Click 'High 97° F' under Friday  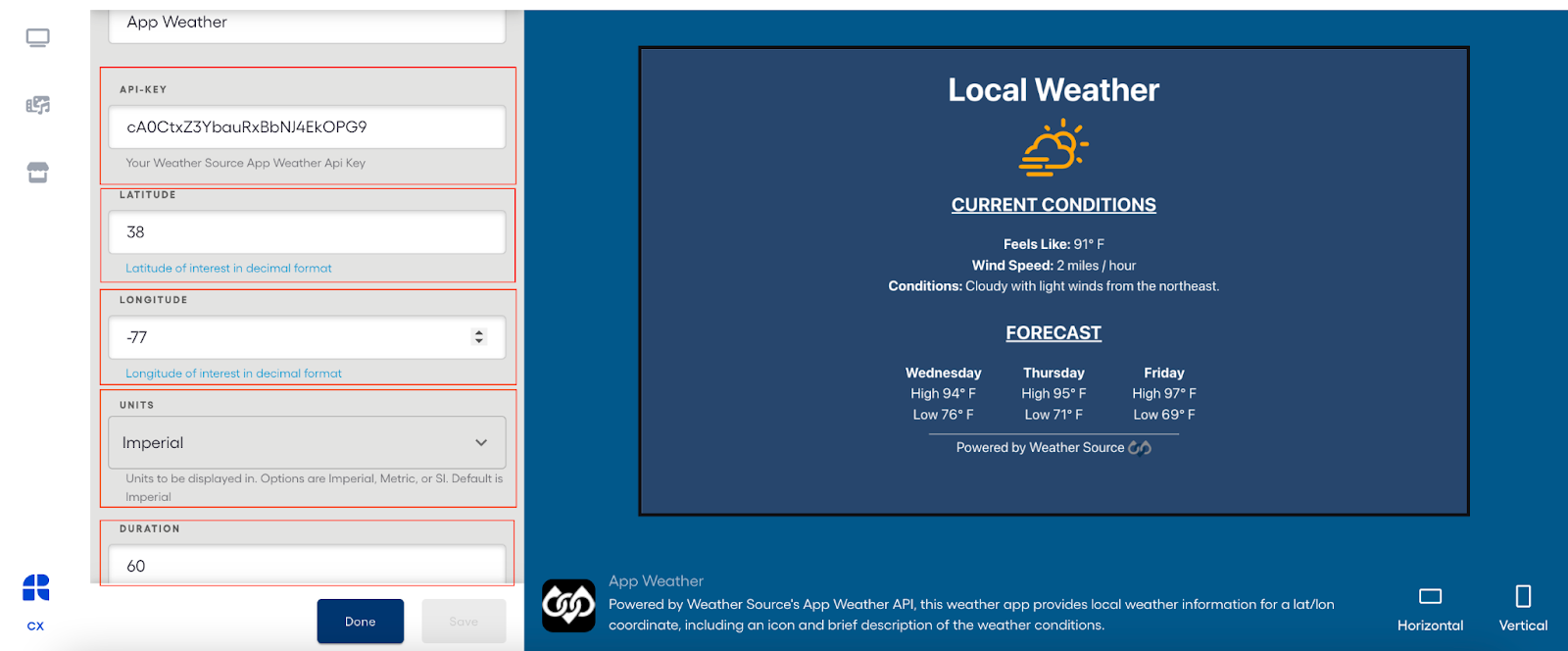1164,393
